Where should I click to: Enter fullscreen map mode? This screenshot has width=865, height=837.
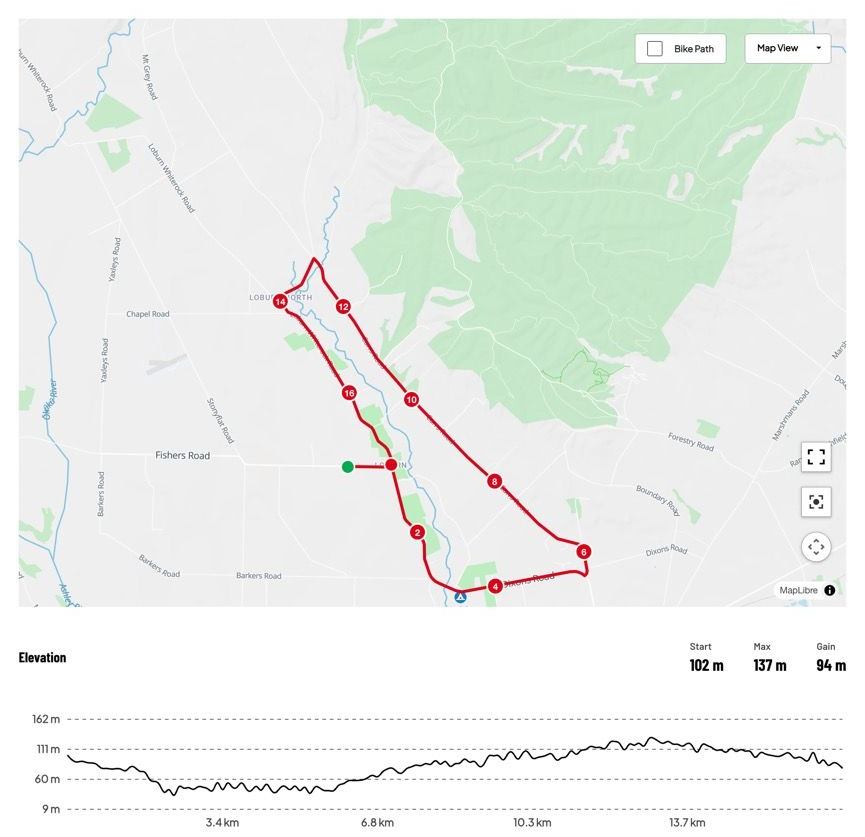pos(816,458)
